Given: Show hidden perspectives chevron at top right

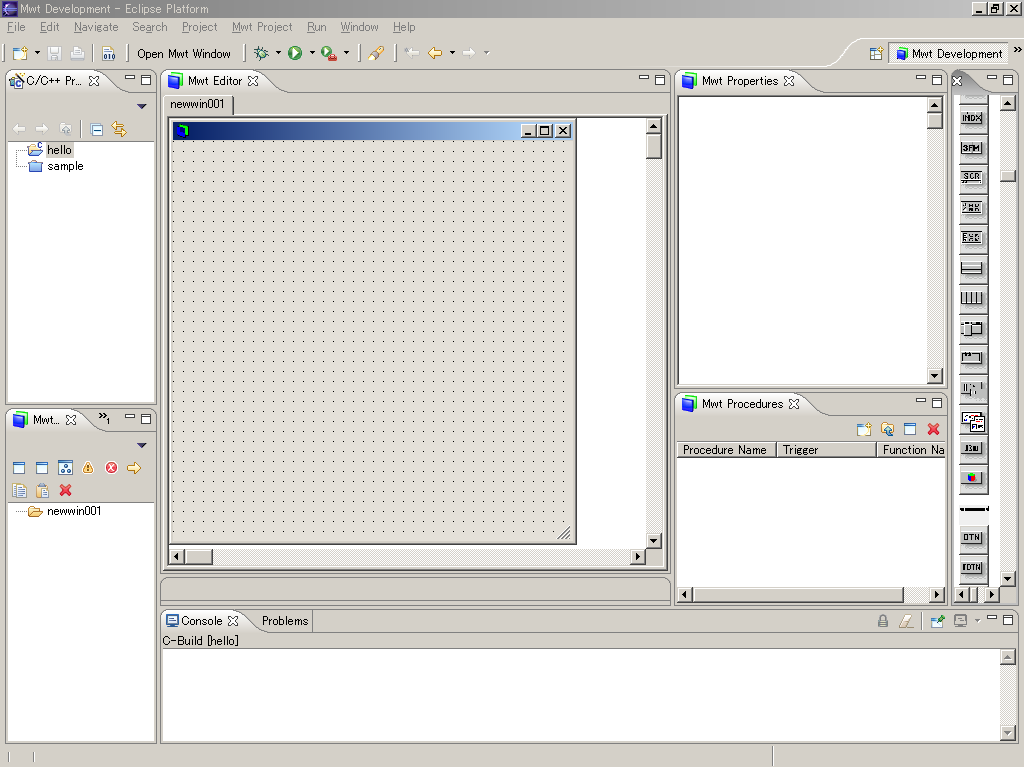Looking at the screenshot, I should 1017,50.
